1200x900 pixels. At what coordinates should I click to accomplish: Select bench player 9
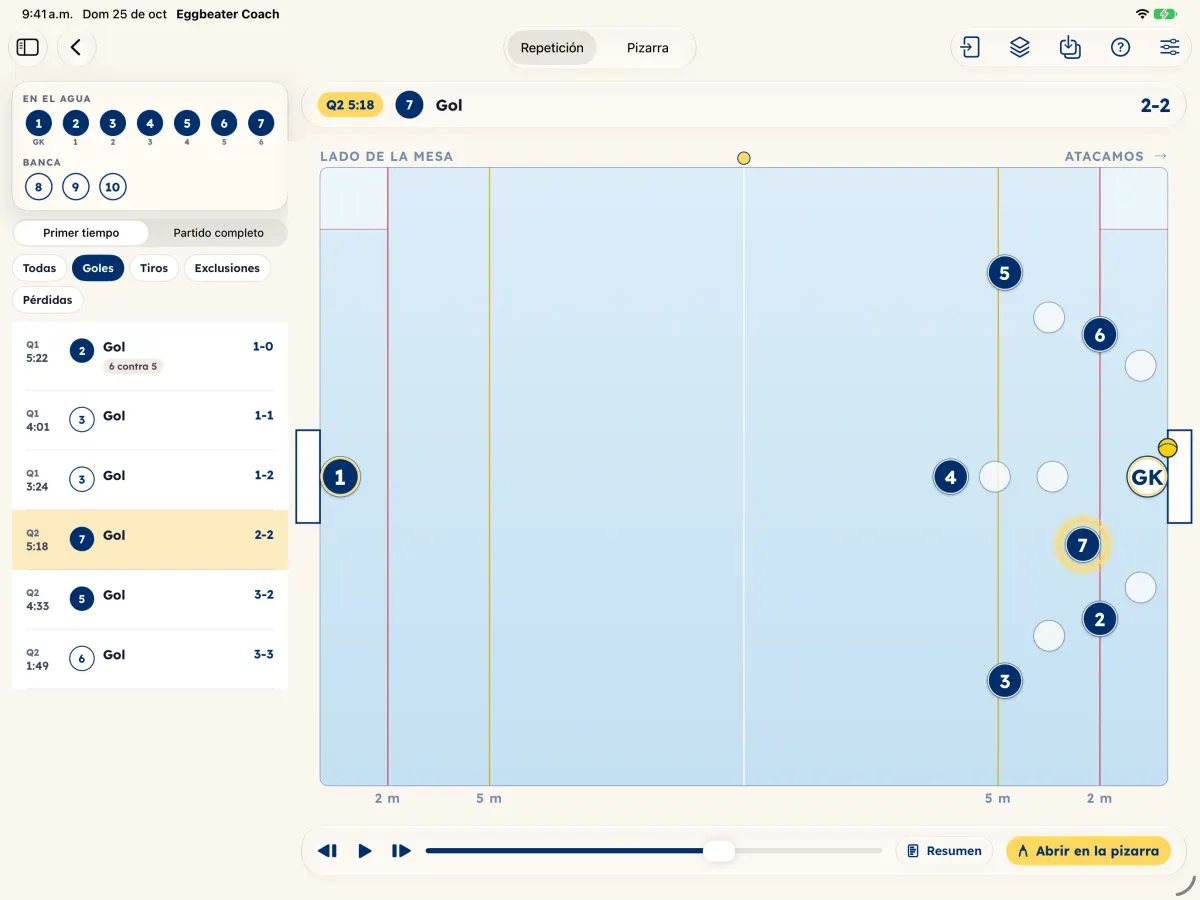(x=75, y=187)
